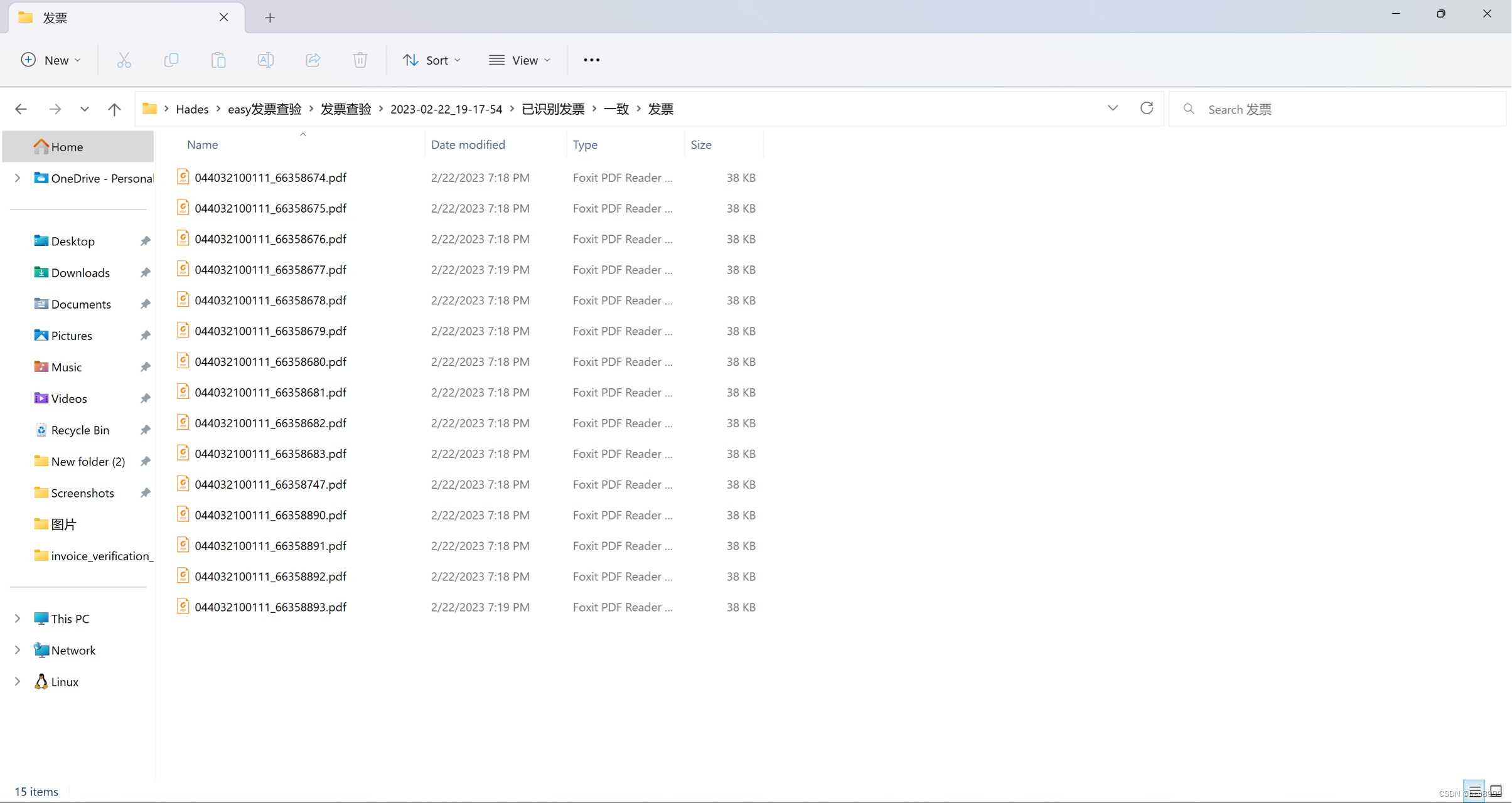Refresh the folder view
1512x803 pixels.
[1147, 109]
